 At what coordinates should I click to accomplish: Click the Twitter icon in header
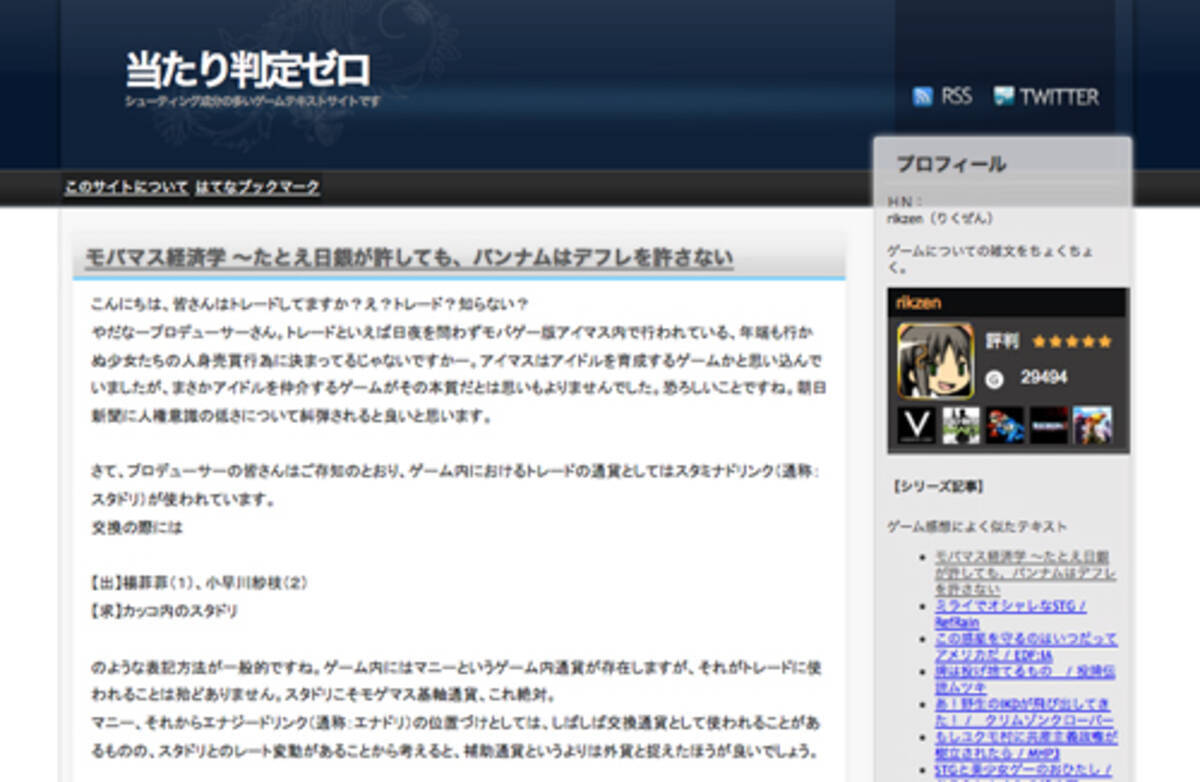point(1003,97)
